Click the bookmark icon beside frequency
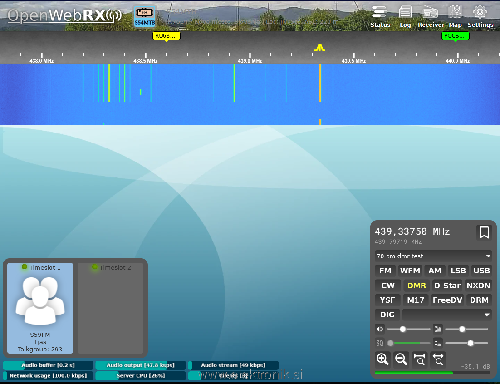The image size is (500, 384). tap(484, 232)
